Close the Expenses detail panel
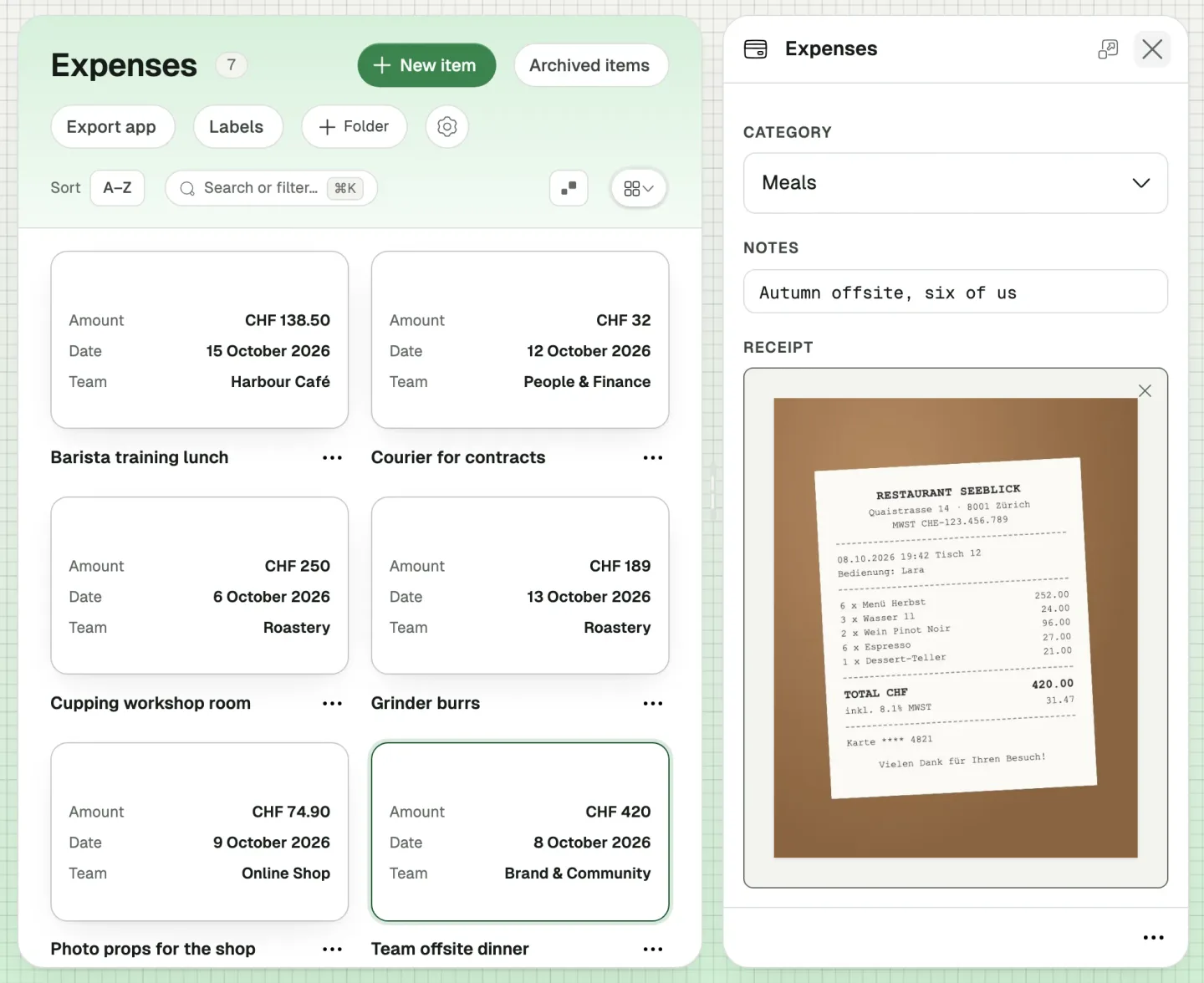Image resolution: width=1204 pixels, height=983 pixels. point(1152,49)
